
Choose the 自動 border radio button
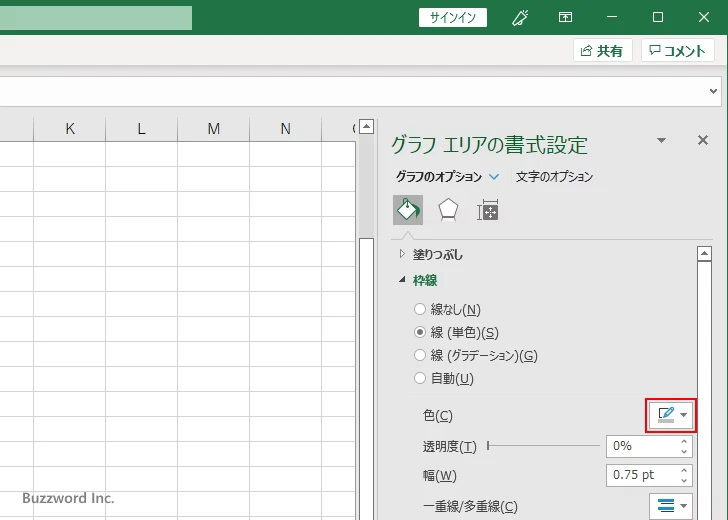pos(420,378)
